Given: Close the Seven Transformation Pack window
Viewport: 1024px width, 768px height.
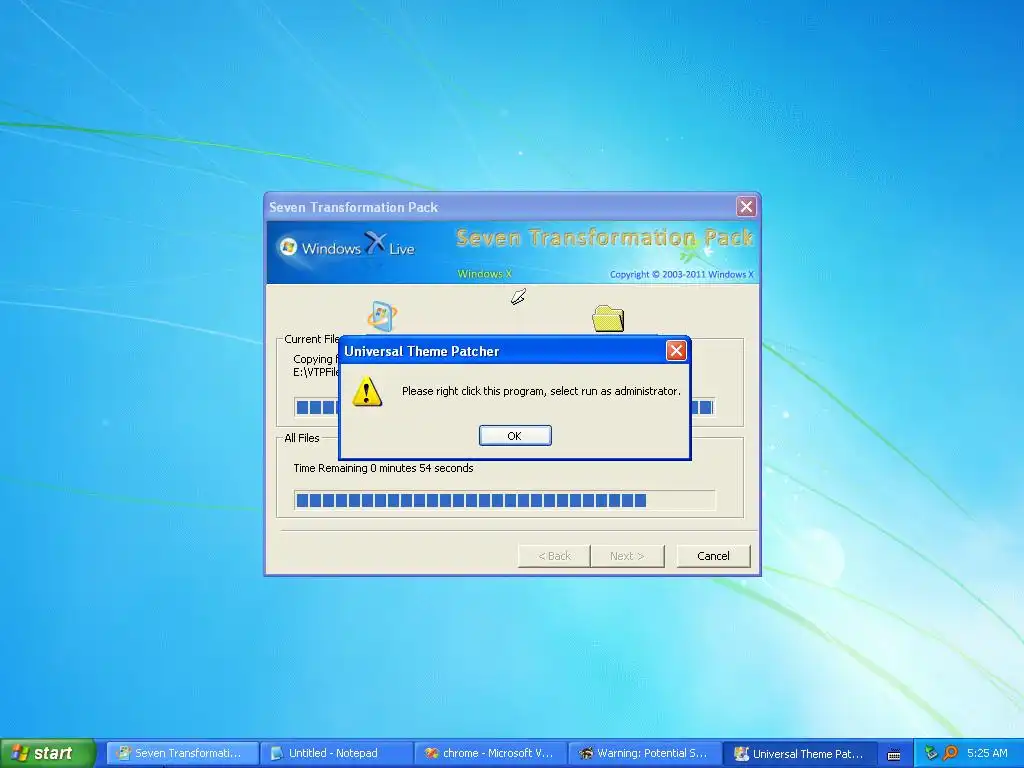Looking at the screenshot, I should click(x=746, y=207).
